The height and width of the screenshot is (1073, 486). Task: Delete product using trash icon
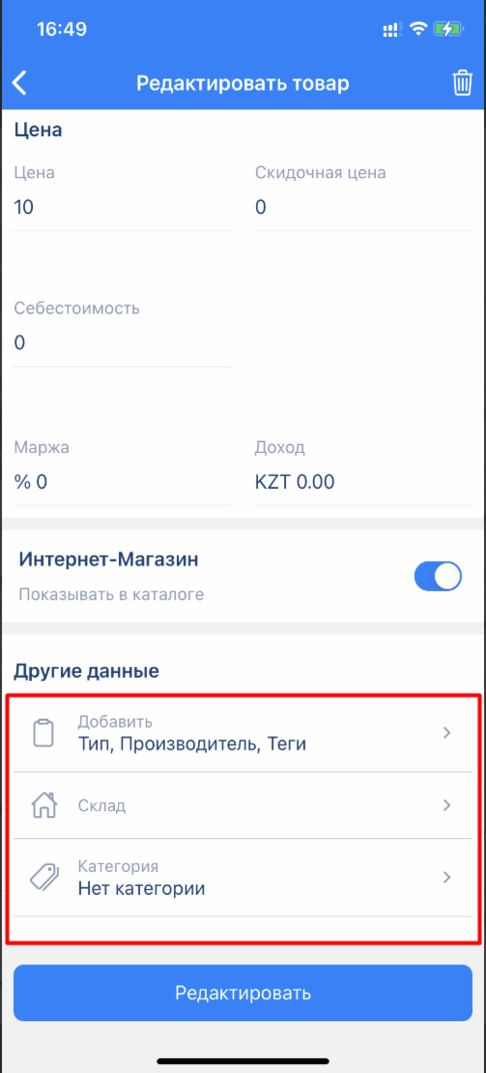click(x=462, y=83)
